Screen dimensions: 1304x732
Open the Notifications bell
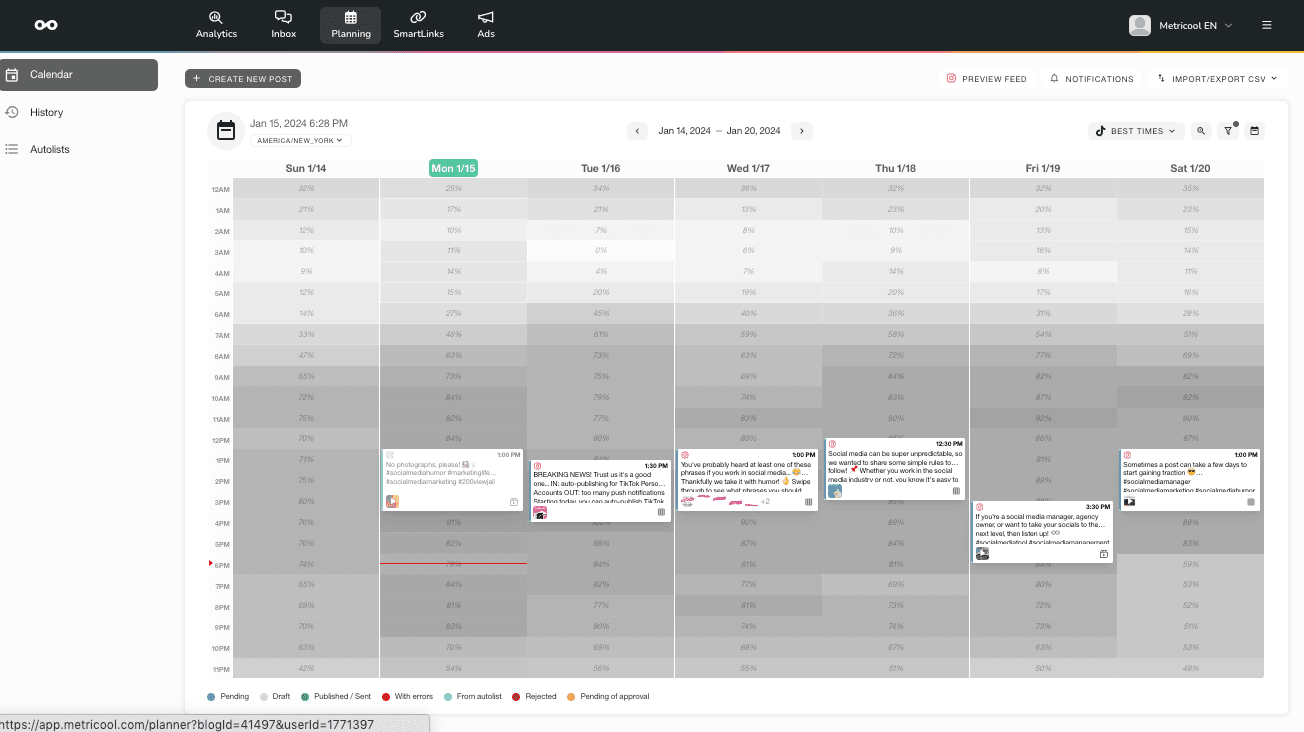tap(1090, 78)
